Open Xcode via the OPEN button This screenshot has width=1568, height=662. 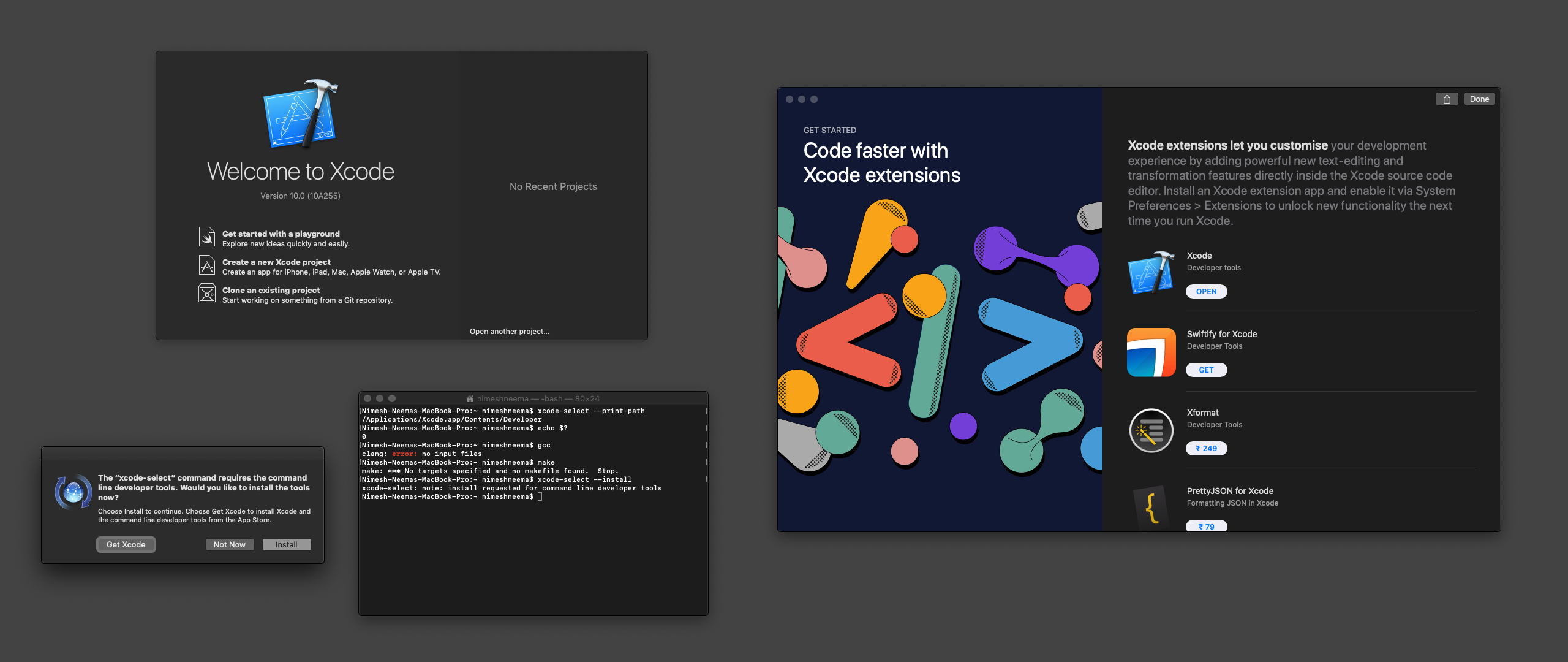tap(1206, 292)
